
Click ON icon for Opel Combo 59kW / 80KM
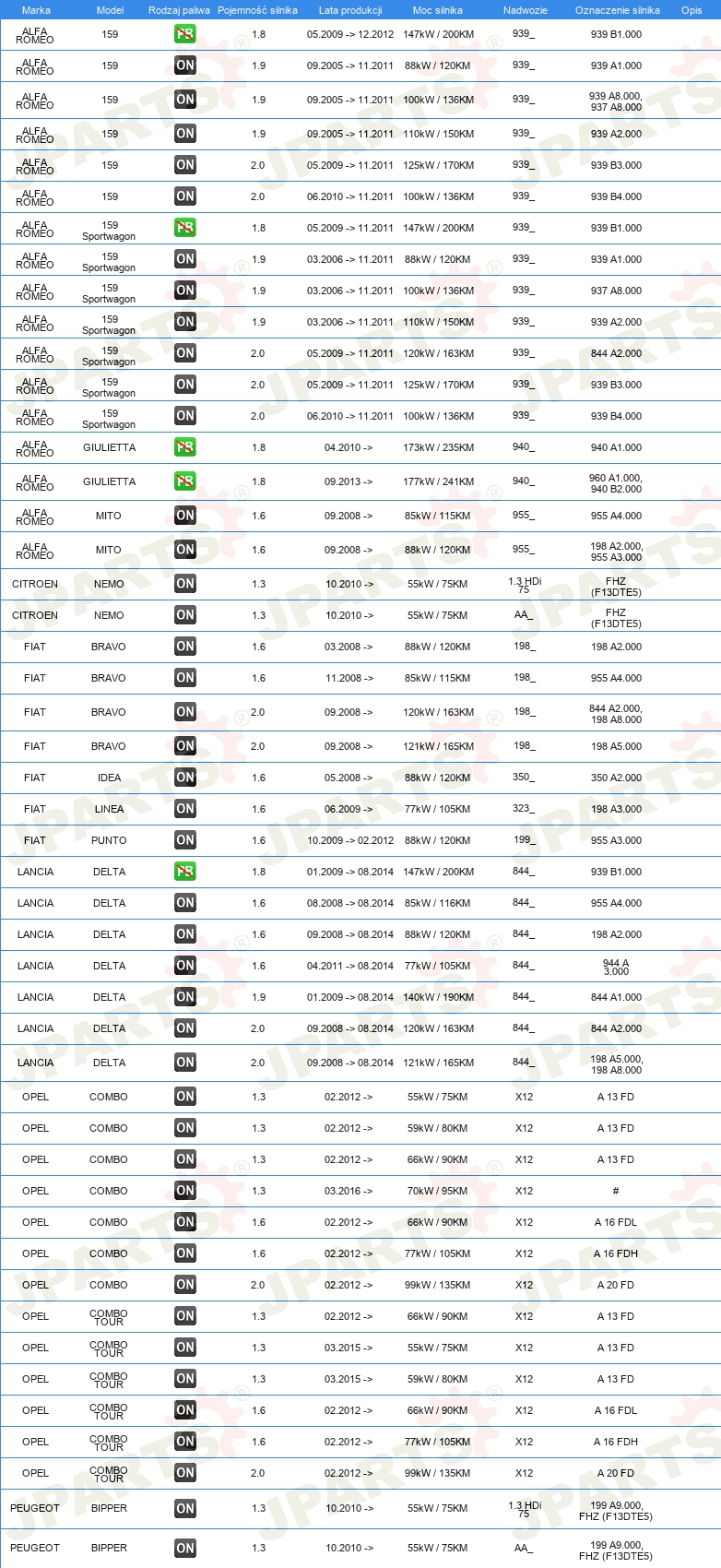(185, 1128)
